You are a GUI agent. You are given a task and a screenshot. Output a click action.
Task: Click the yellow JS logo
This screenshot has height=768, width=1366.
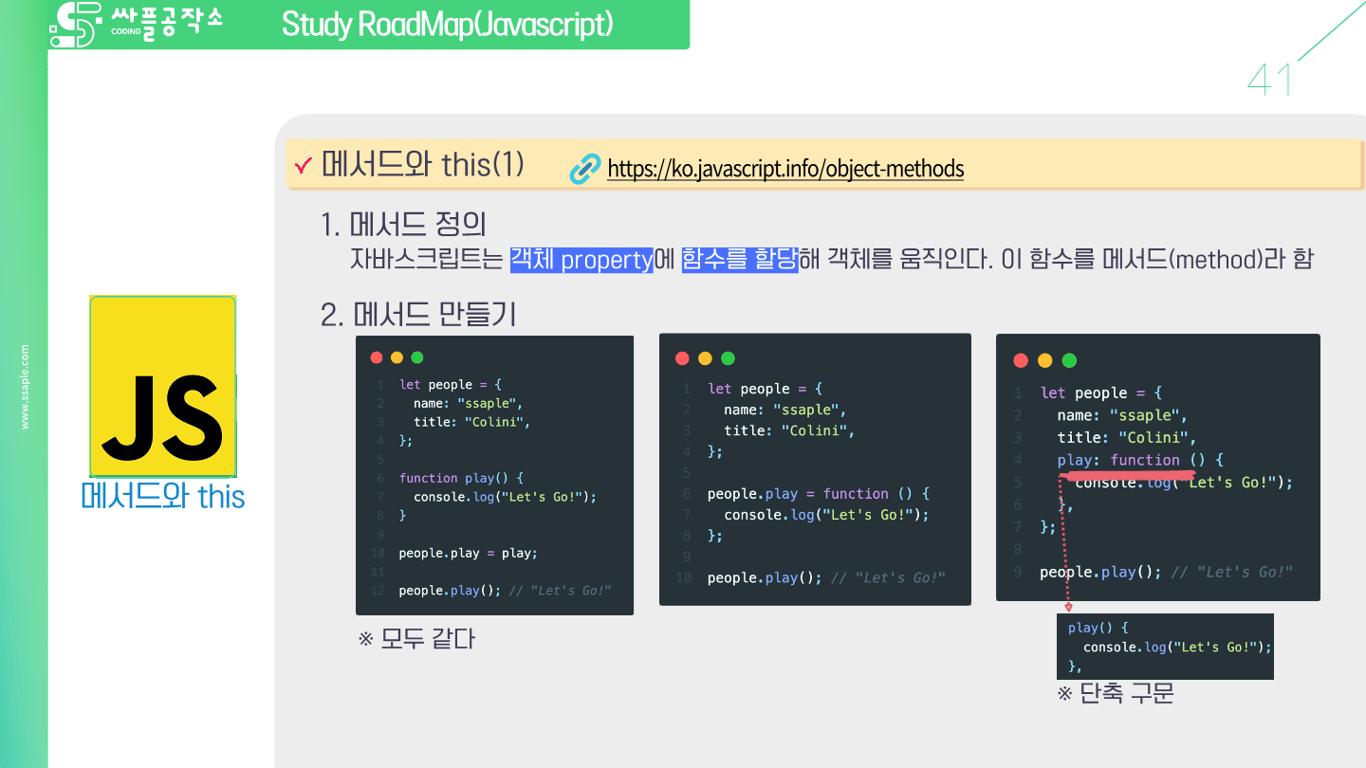click(162, 385)
